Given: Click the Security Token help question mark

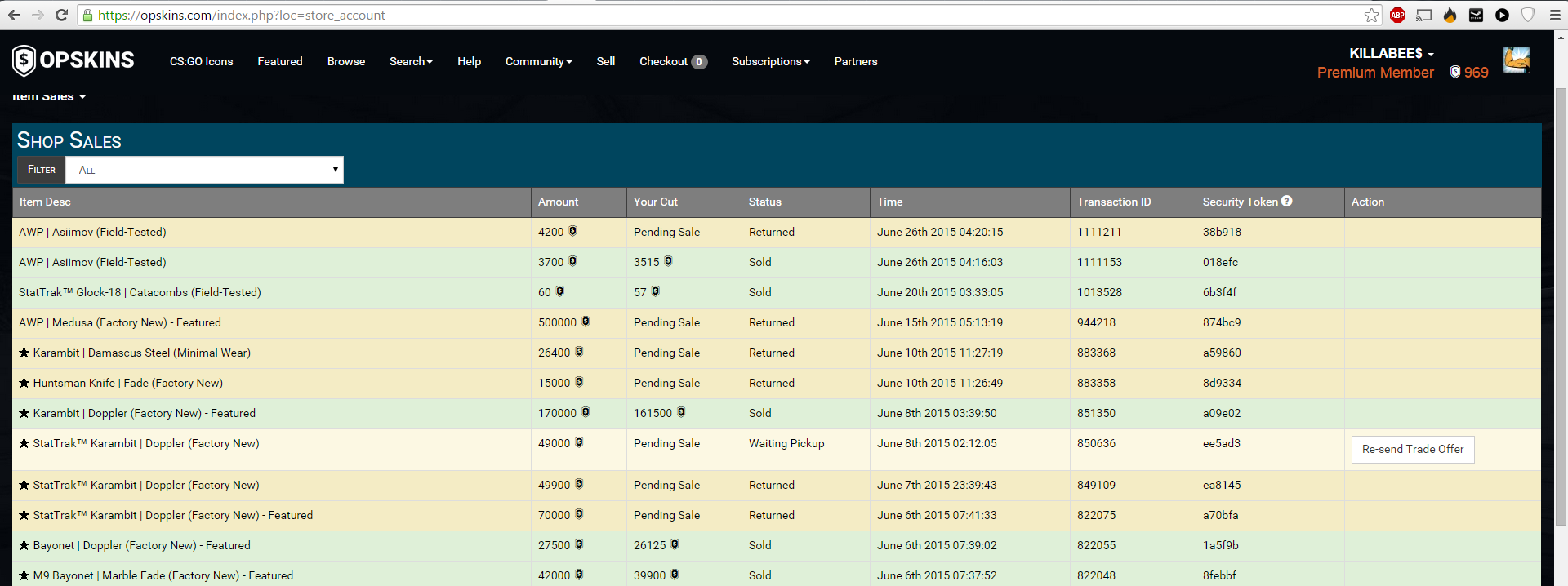Looking at the screenshot, I should tap(1286, 201).
